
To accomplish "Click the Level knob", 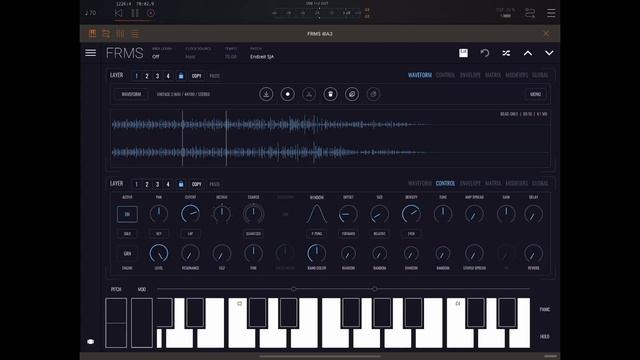I will pos(159,253).
